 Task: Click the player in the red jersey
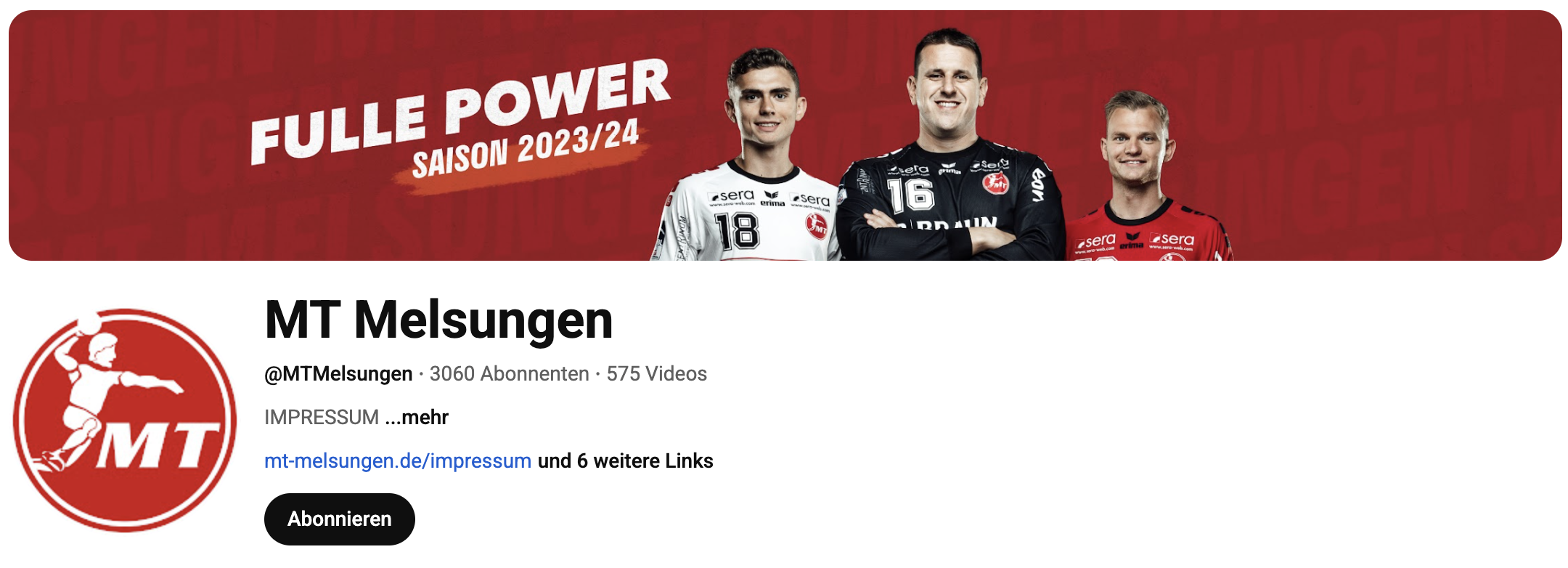1145,178
